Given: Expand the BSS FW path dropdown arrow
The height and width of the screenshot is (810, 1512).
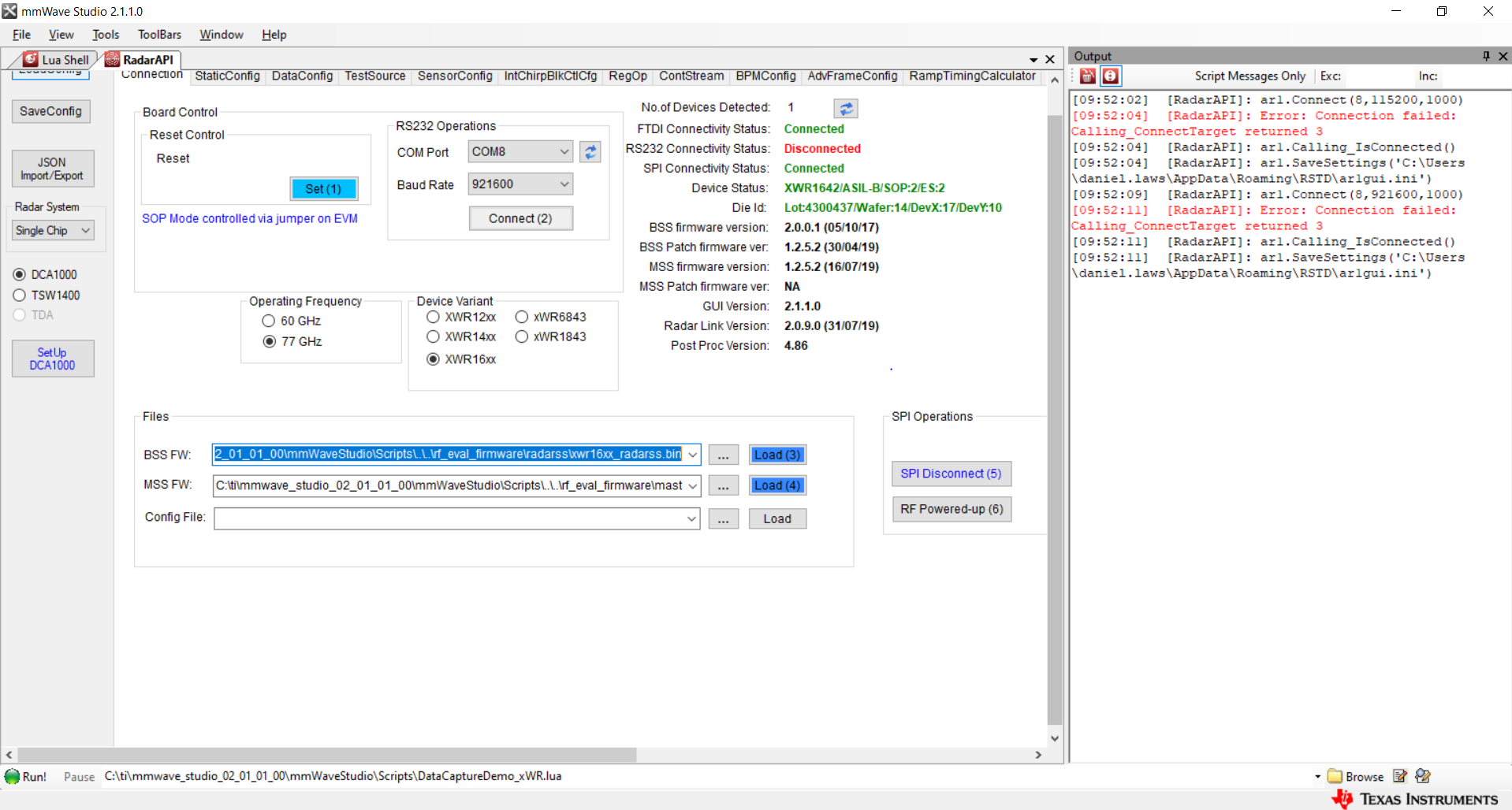Looking at the screenshot, I should 692,455.
